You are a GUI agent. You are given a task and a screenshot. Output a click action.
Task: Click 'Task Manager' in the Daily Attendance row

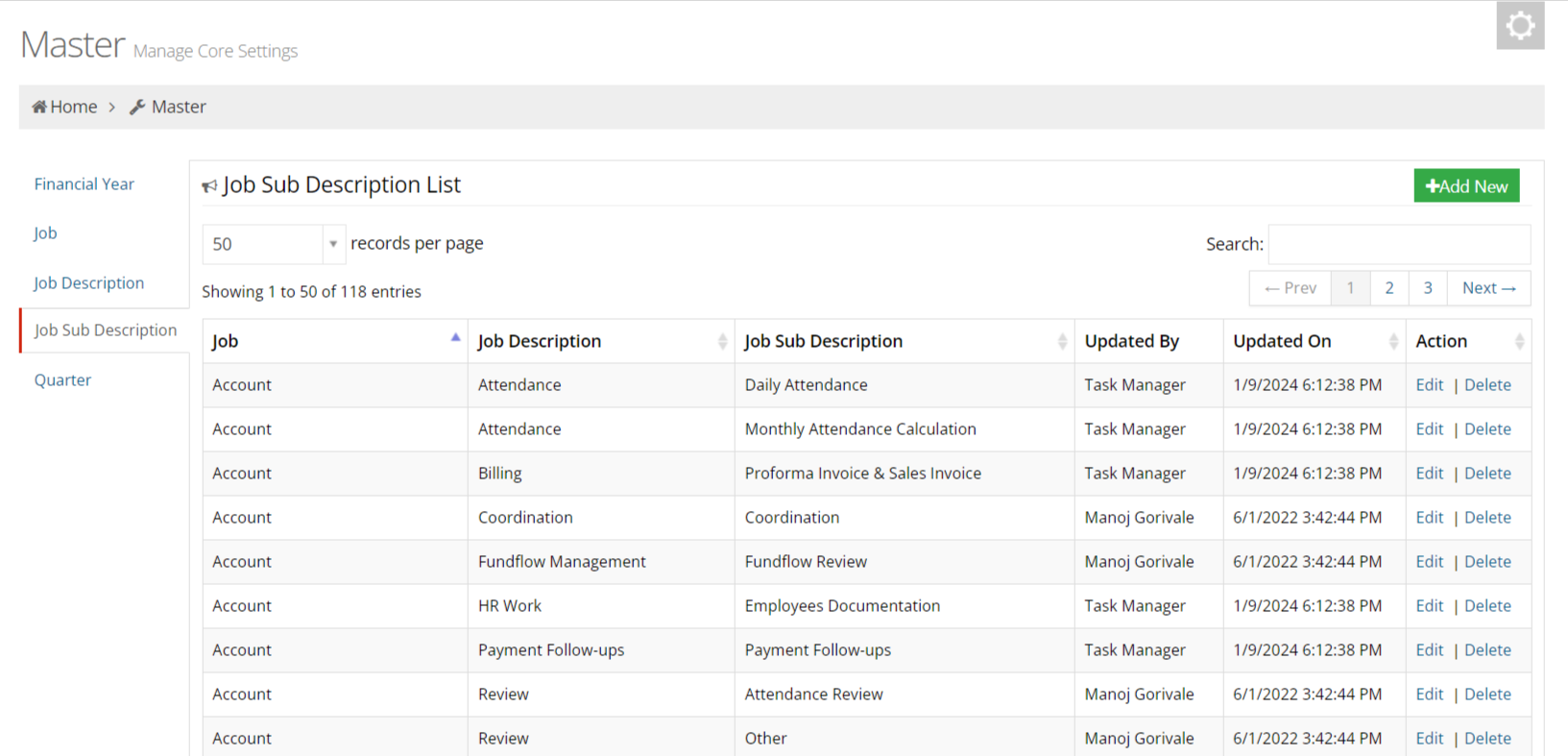point(1135,384)
